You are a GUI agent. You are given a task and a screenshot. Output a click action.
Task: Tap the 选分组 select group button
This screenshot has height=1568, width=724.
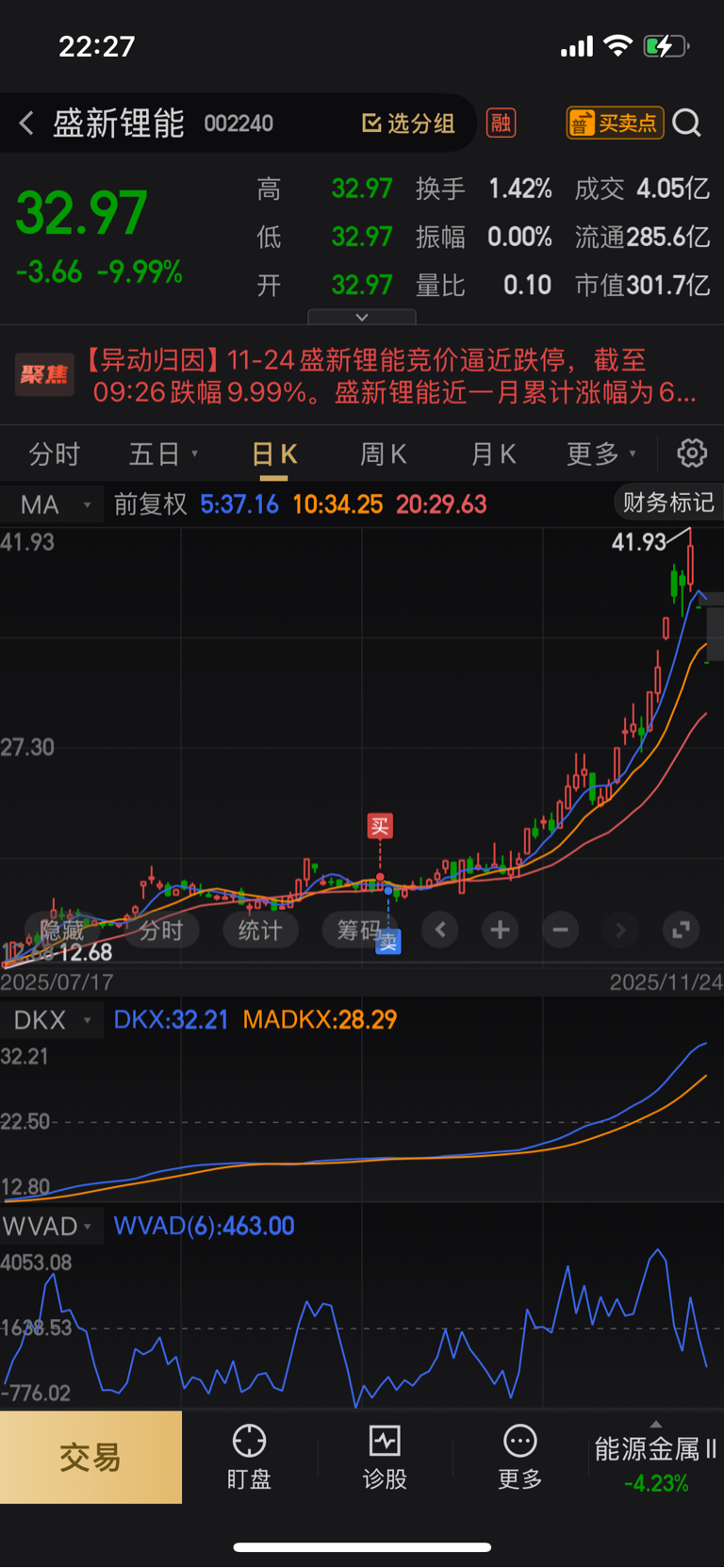(408, 124)
